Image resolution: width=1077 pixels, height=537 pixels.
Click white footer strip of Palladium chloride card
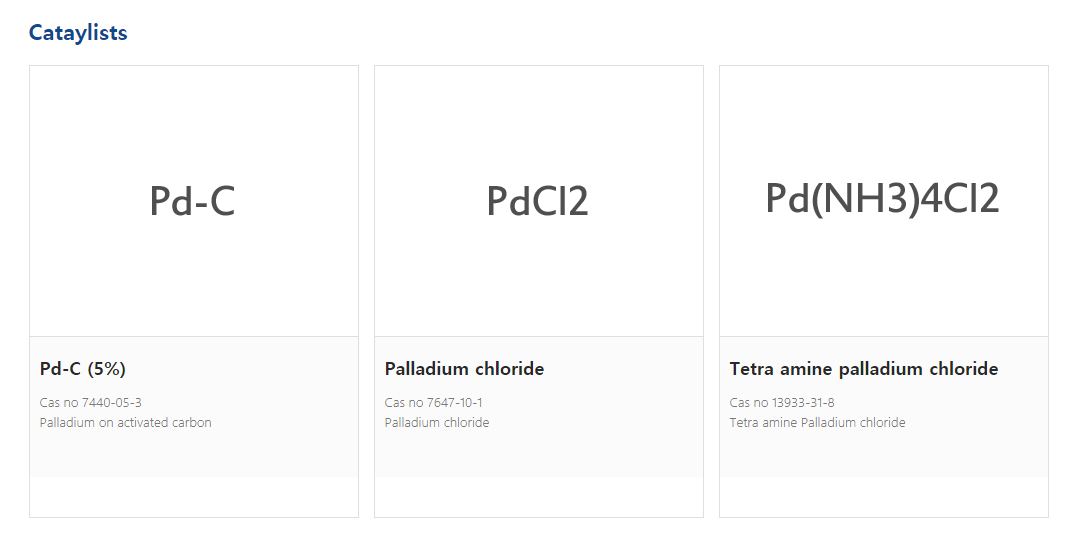coord(538,497)
